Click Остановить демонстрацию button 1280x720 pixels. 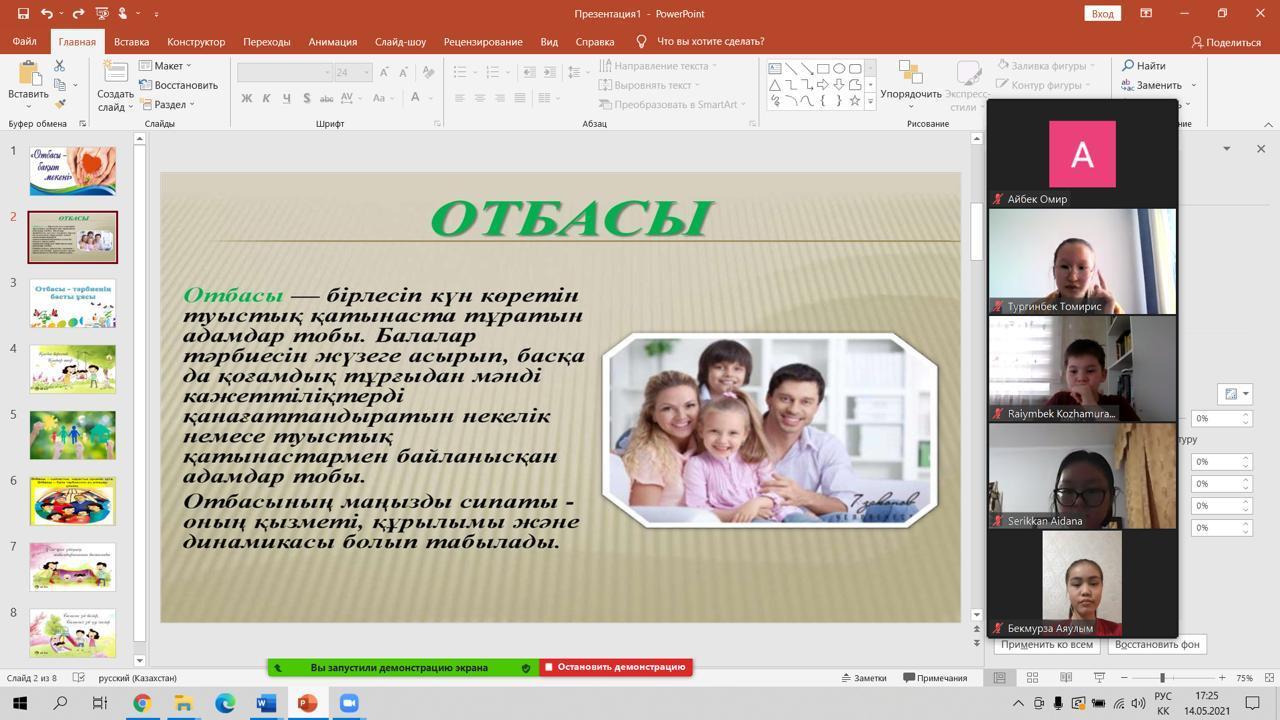coord(615,667)
